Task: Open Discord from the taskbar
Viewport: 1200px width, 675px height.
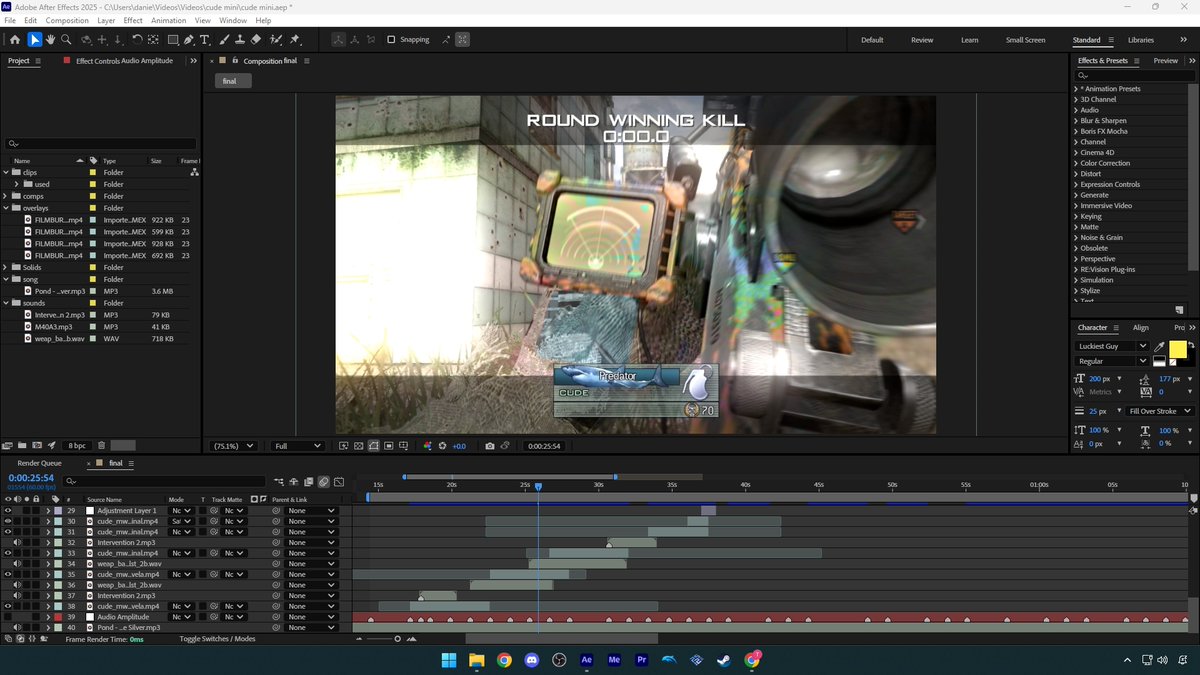Action: (532, 660)
